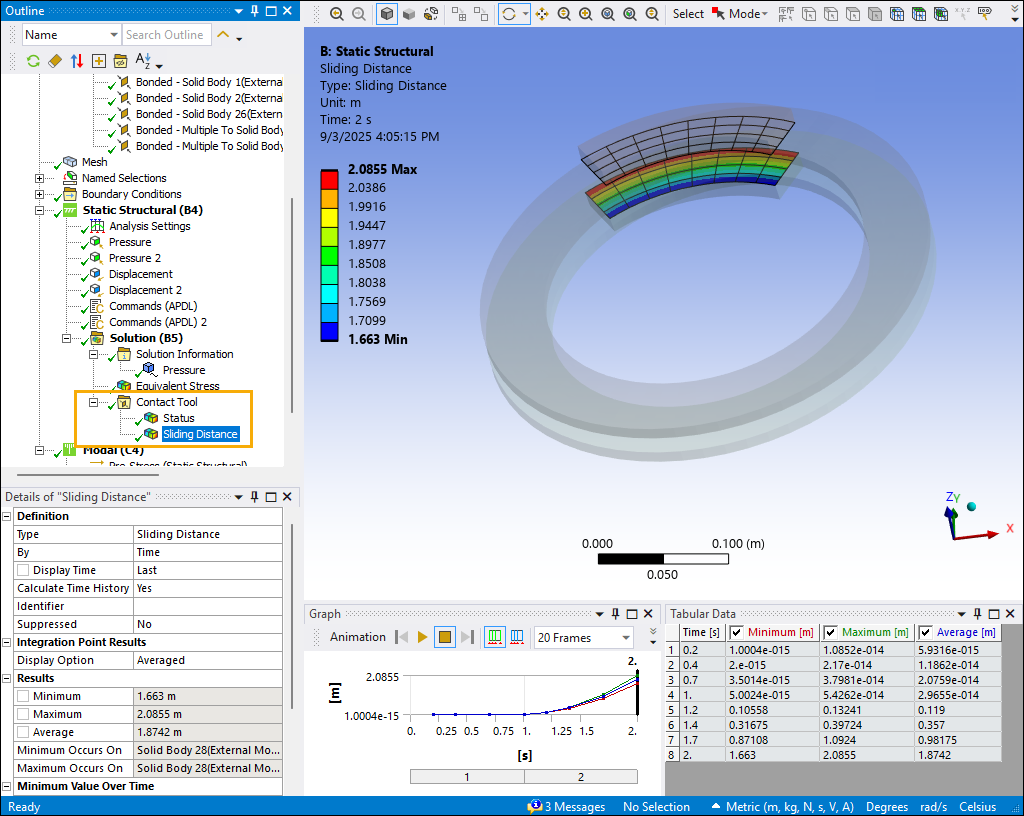Image resolution: width=1024 pixels, height=816 pixels.
Task: Select the Equivalent Stress result in tree
Action: coord(177,386)
